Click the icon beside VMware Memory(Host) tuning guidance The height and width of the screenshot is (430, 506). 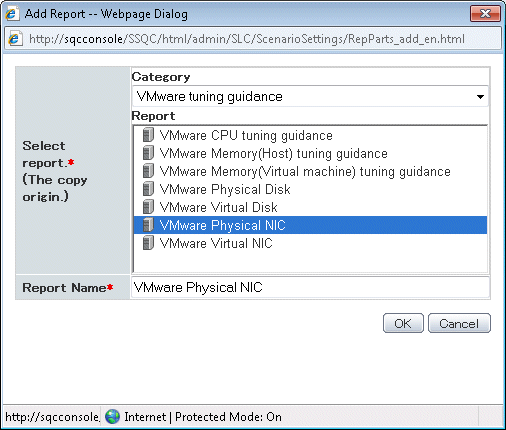click(x=148, y=153)
